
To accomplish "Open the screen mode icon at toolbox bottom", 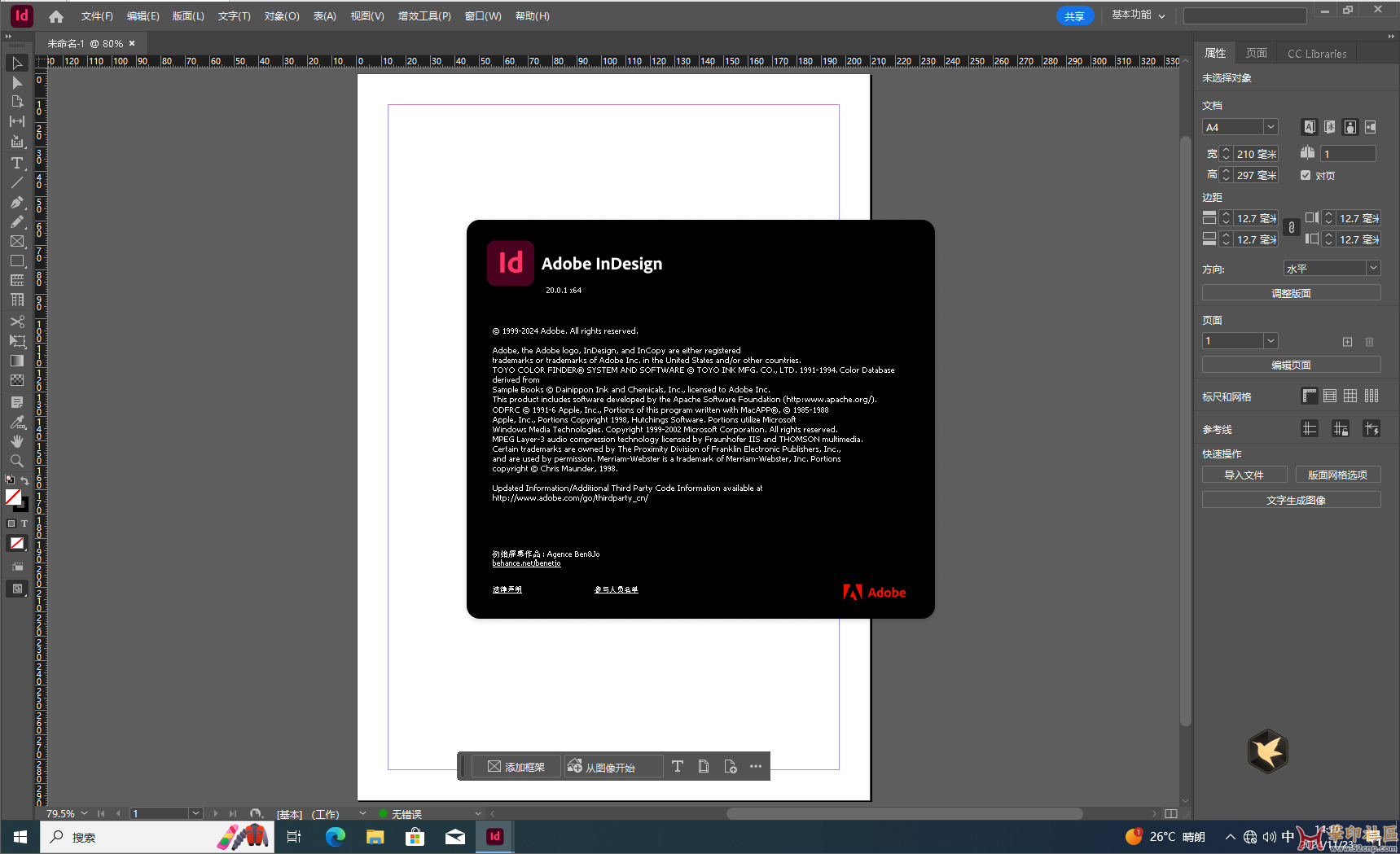I will pyautogui.click(x=17, y=589).
